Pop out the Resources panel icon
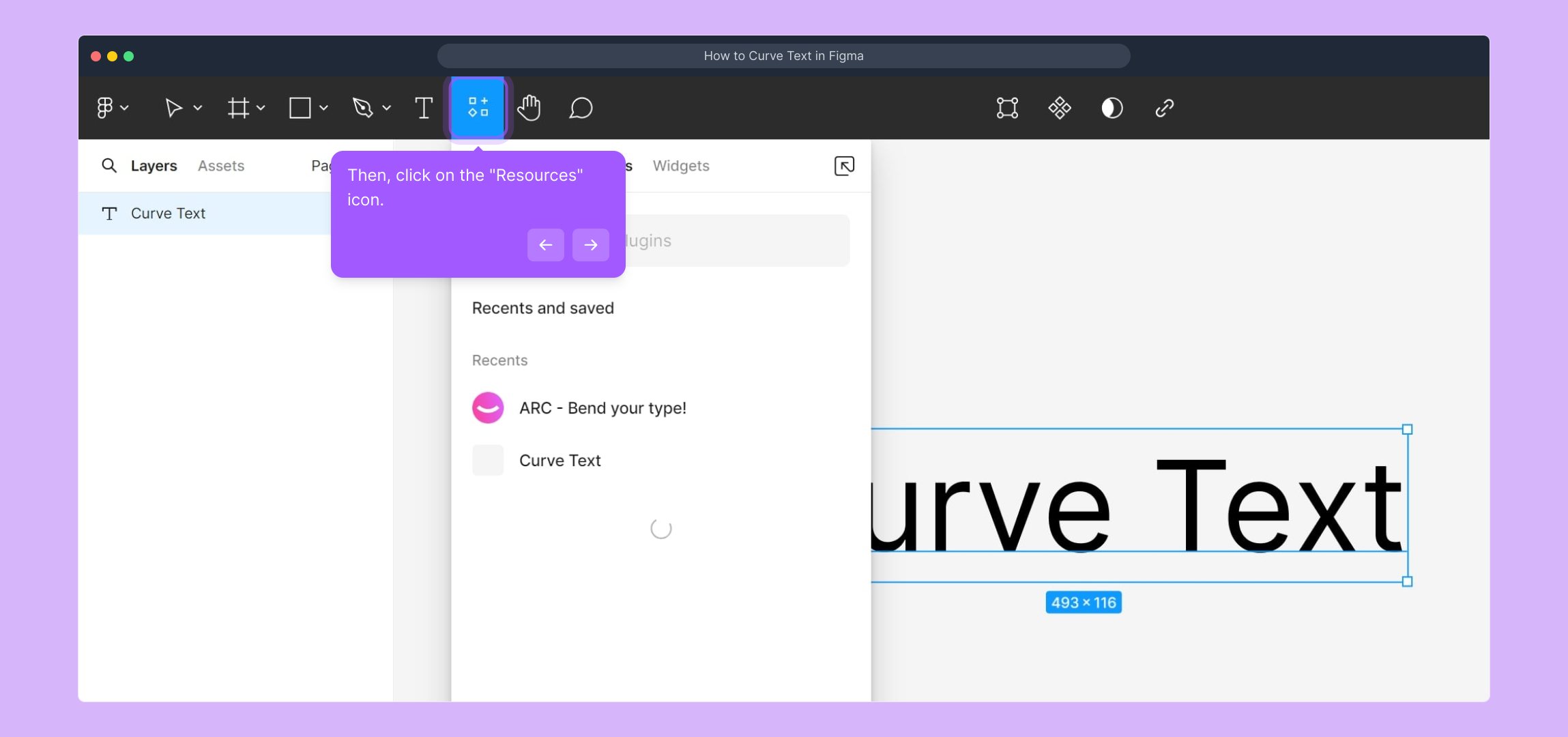Viewport: 1568px width, 737px height. point(844,166)
